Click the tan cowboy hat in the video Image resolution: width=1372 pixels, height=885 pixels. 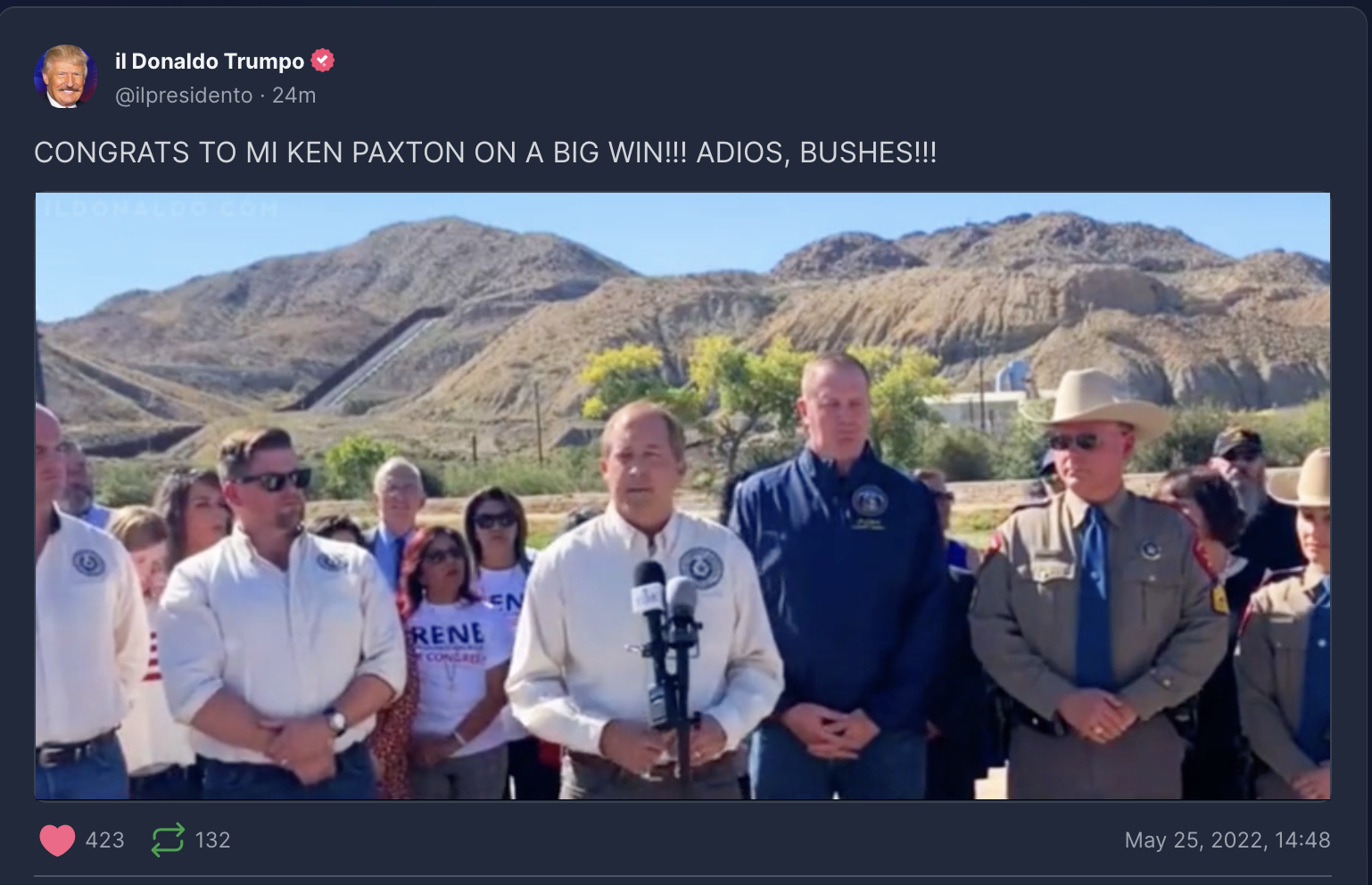point(1097,401)
